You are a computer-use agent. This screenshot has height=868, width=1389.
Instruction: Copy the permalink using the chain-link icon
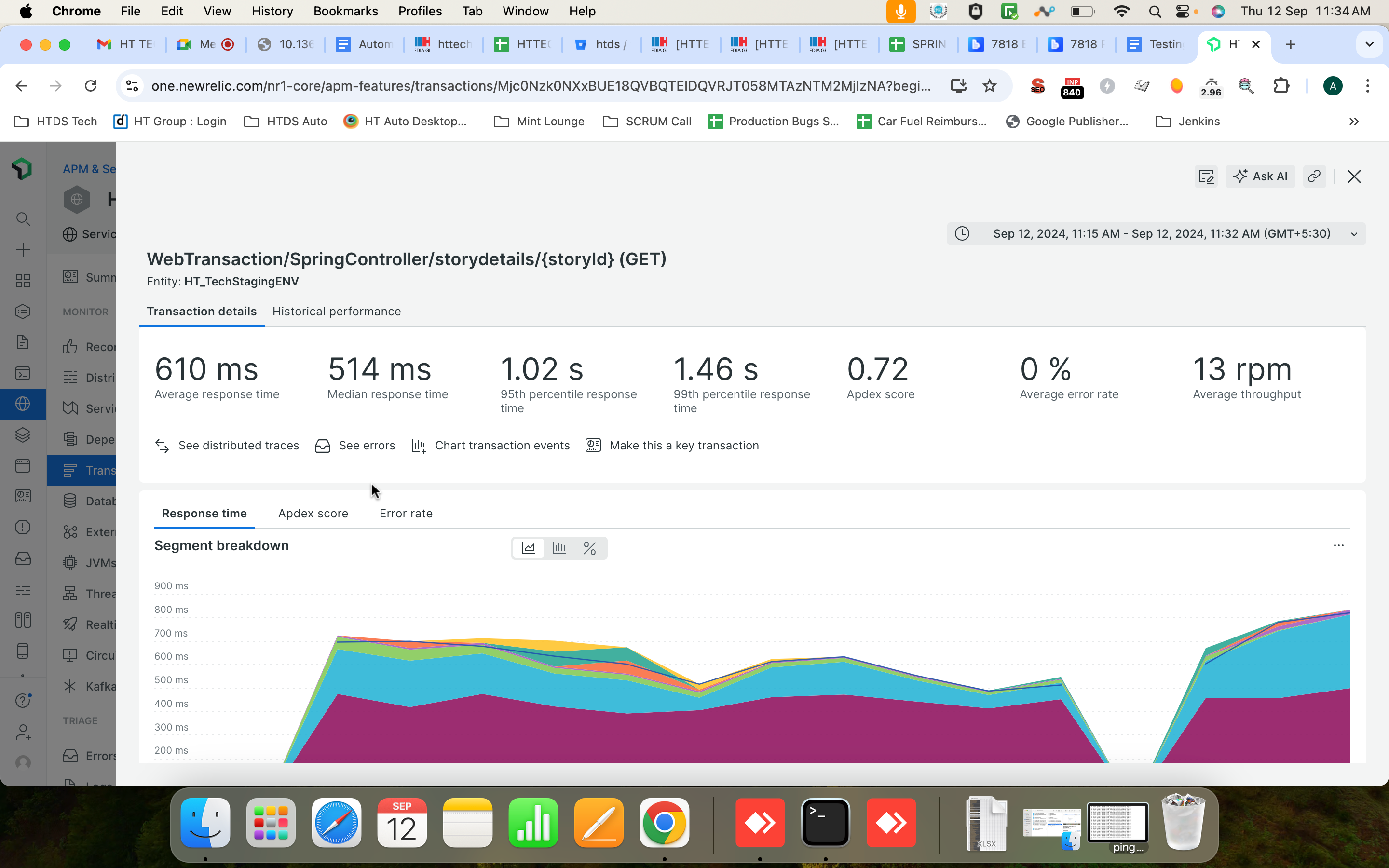(1314, 176)
